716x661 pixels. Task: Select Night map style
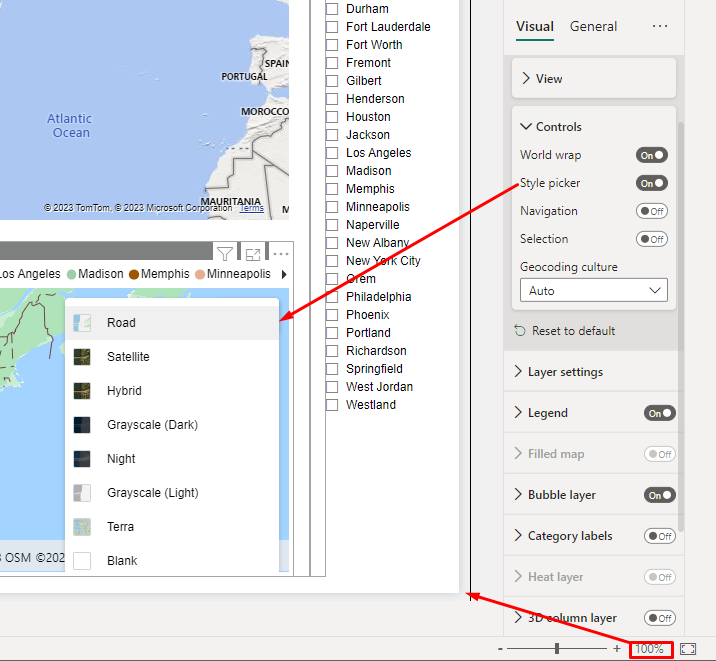pyautogui.click(x=172, y=459)
